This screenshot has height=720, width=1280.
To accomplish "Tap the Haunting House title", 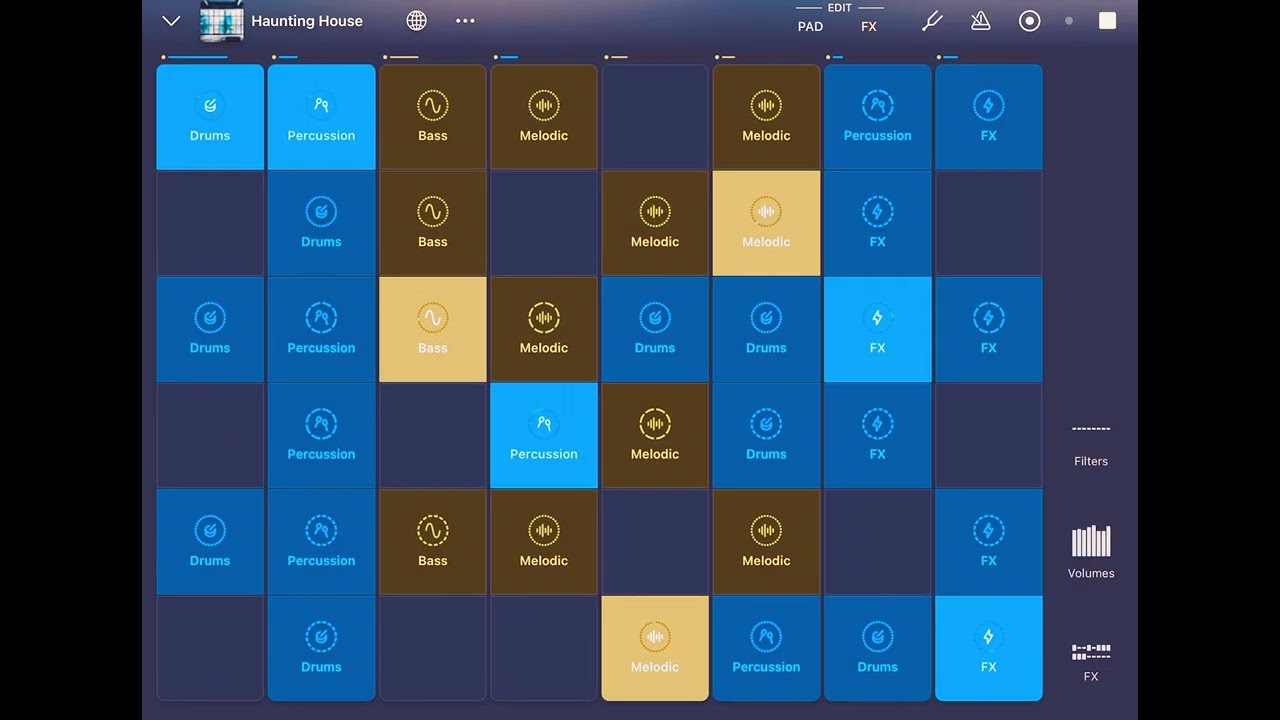I will [307, 21].
